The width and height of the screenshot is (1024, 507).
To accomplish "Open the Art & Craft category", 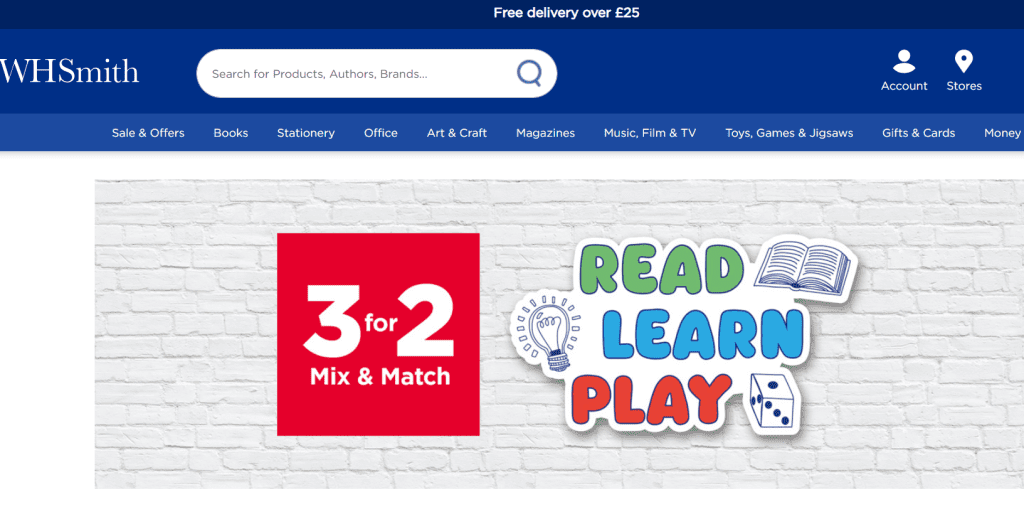I will (457, 133).
